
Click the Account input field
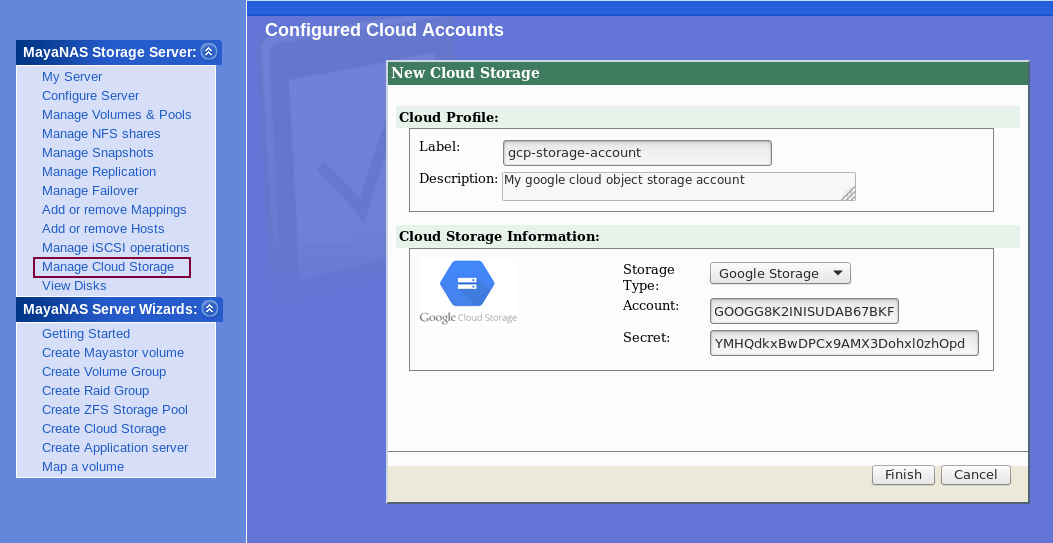tap(804, 311)
